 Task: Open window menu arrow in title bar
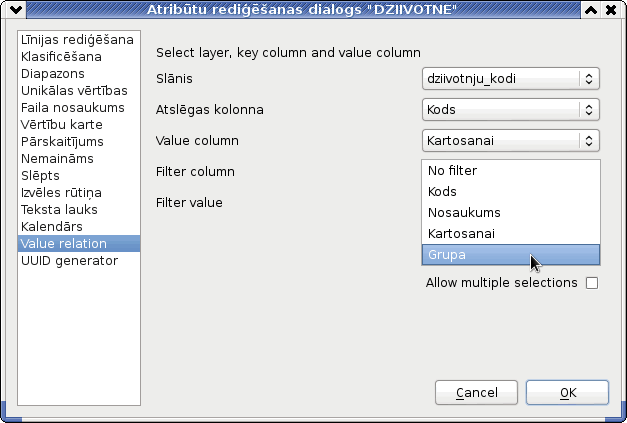click(x=16, y=9)
